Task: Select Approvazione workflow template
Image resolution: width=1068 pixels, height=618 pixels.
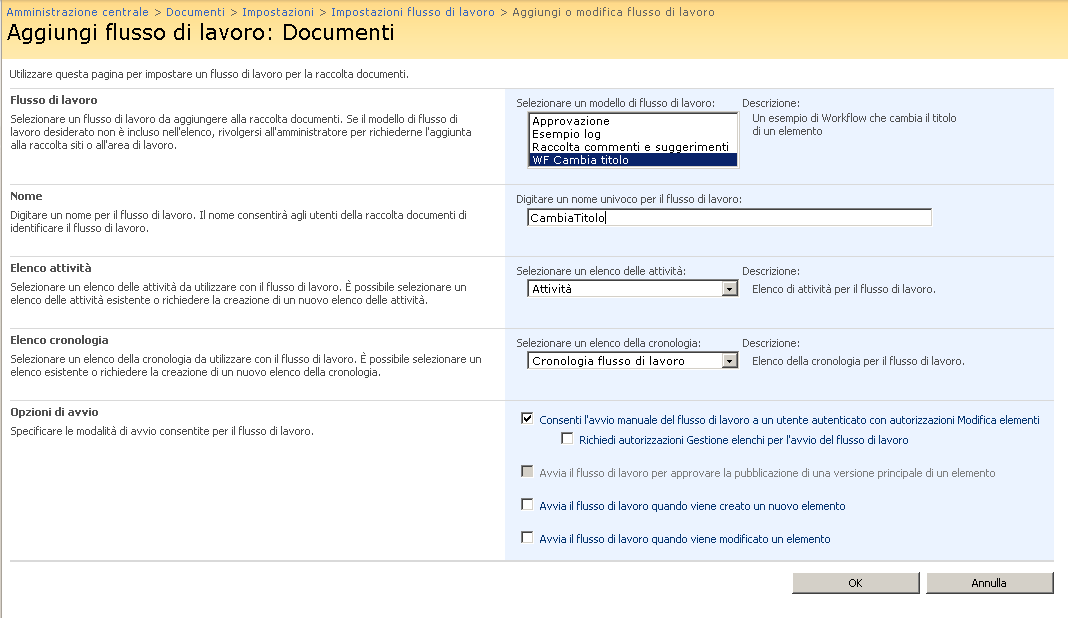Action: (633, 121)
